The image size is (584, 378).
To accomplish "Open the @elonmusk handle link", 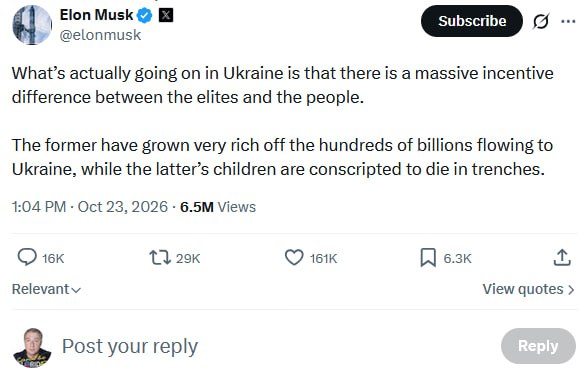I will click(x=100, y=35).
